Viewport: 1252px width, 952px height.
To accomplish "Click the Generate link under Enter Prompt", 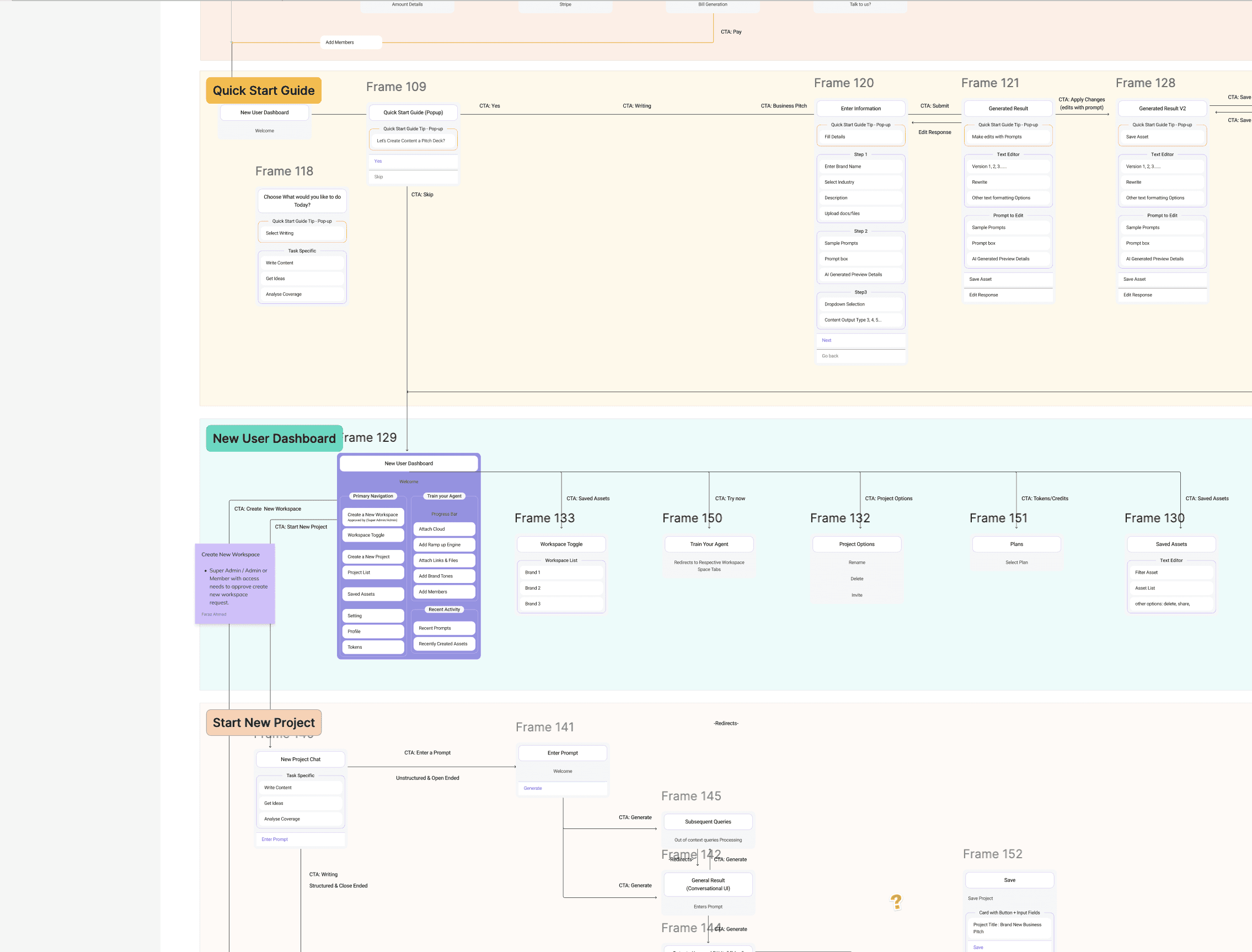I will (x=533, y=788).
